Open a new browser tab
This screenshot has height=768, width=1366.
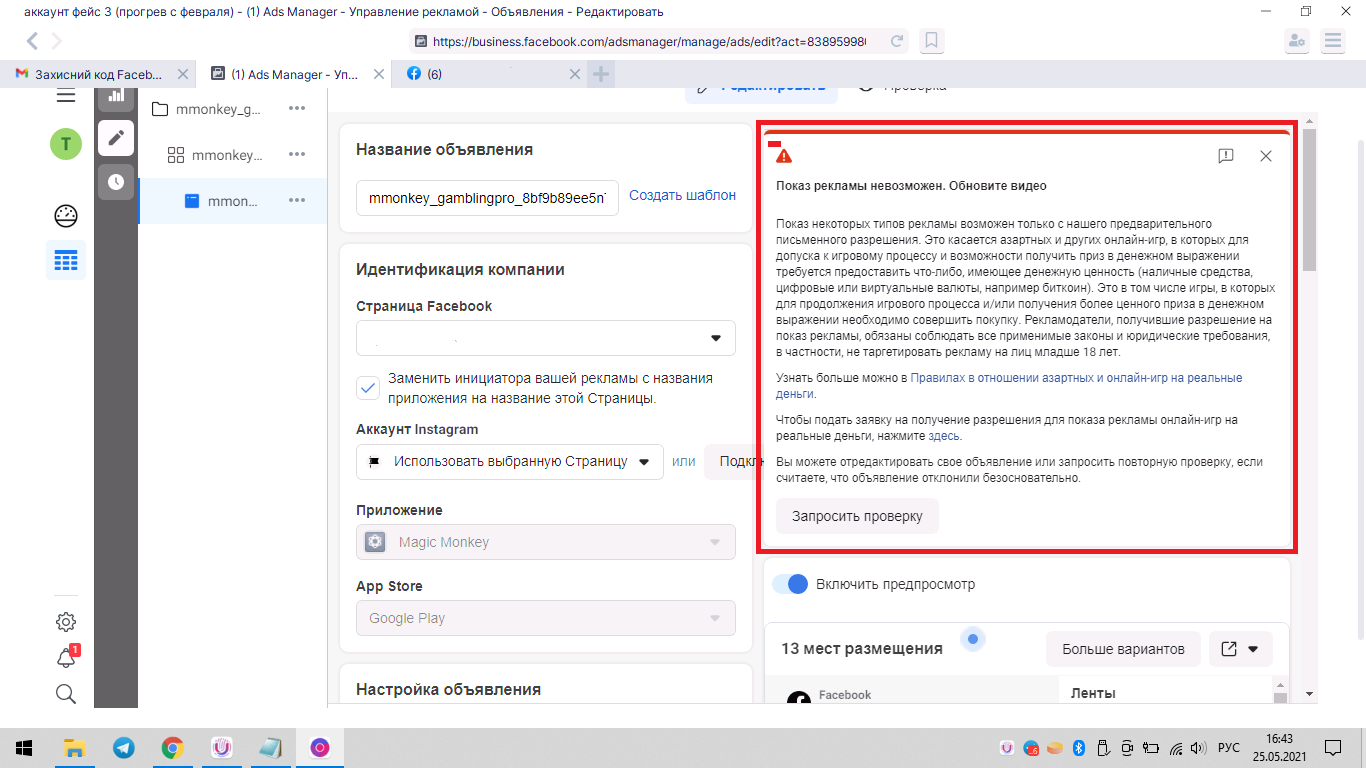(600, 74)
